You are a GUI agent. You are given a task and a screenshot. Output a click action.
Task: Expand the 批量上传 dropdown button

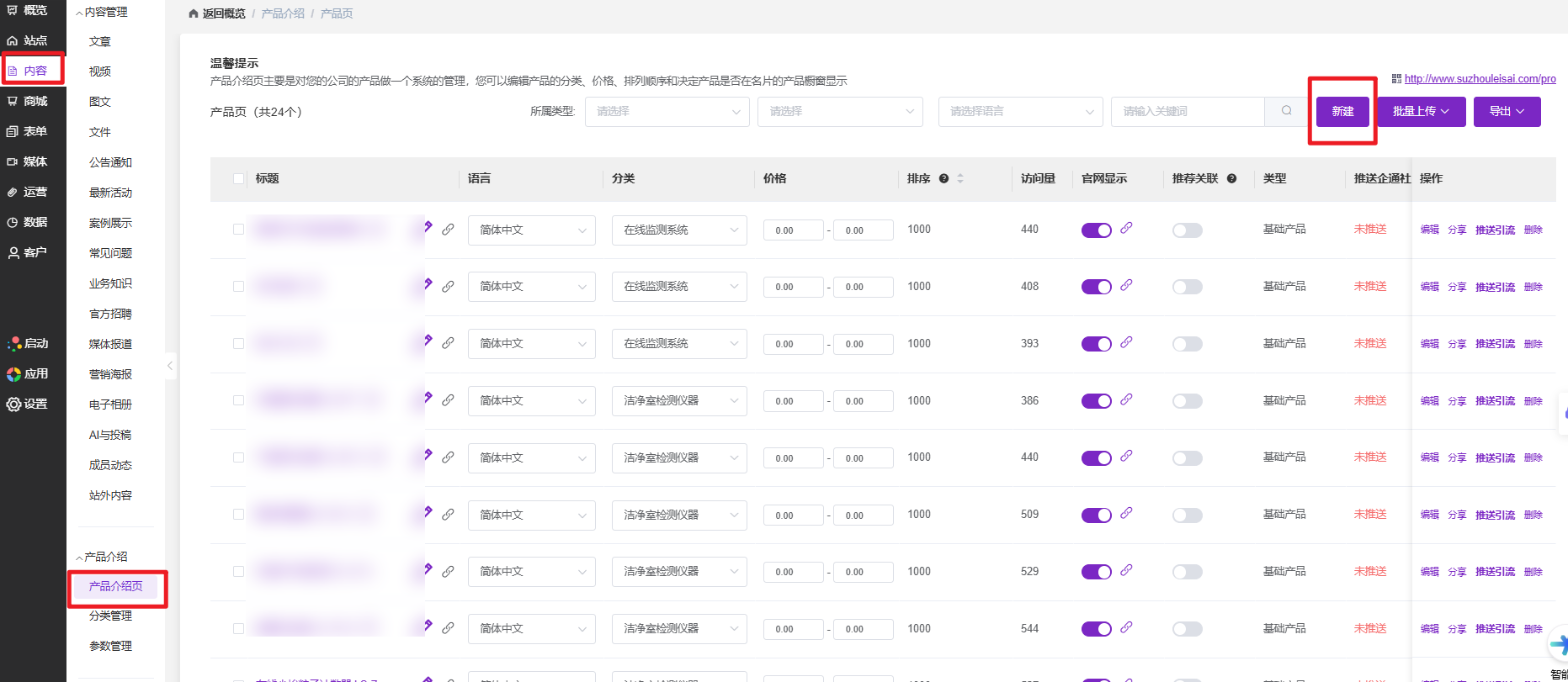pyautogui.click(x=1421, y=112)
